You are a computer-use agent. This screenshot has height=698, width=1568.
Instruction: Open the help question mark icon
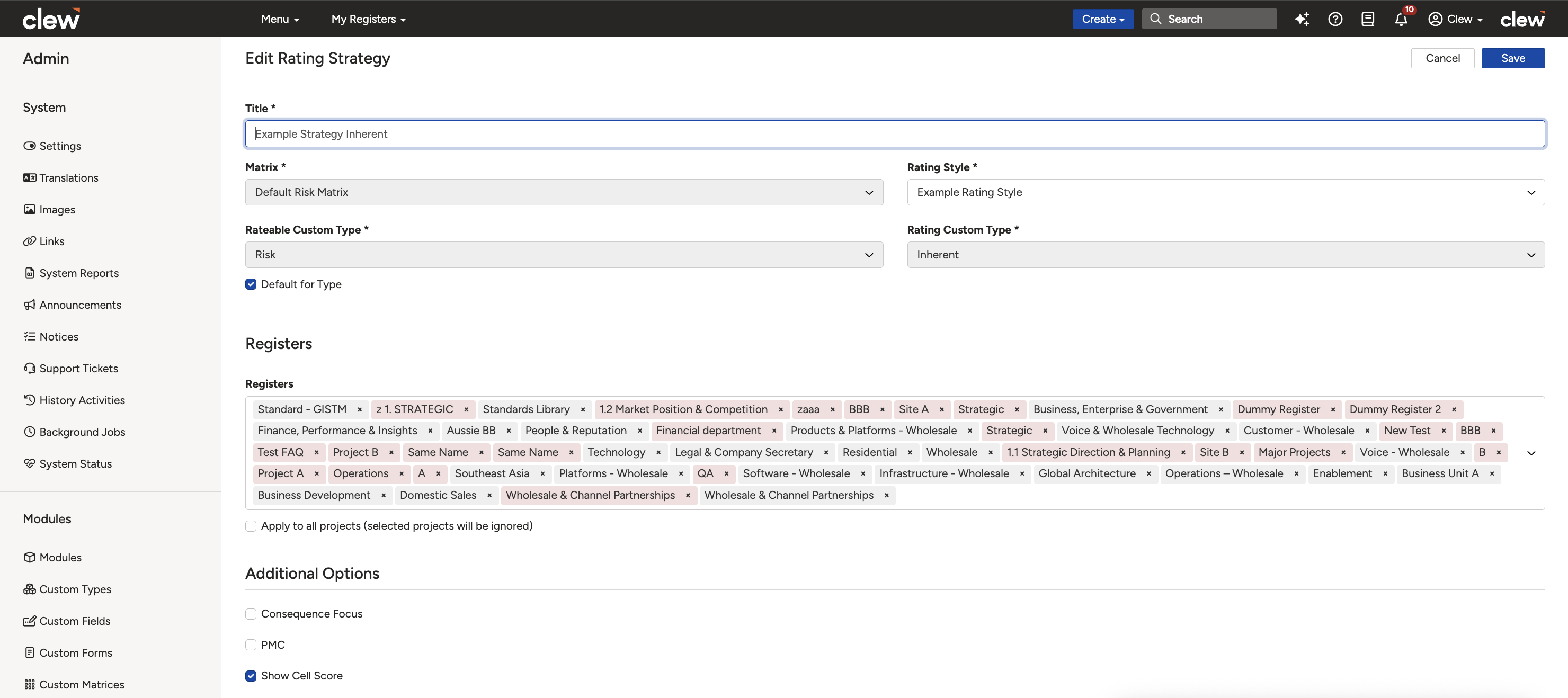[1335, 19]
